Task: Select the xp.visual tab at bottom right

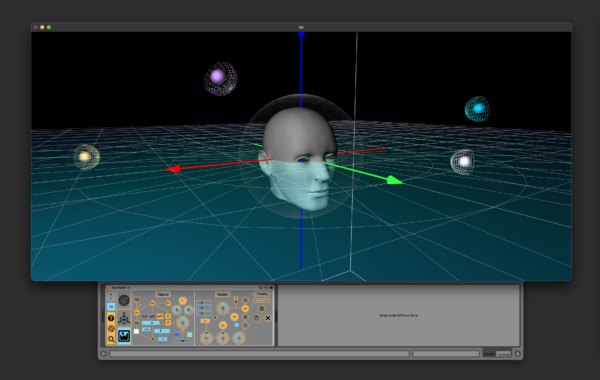Action: click(503, 354)
